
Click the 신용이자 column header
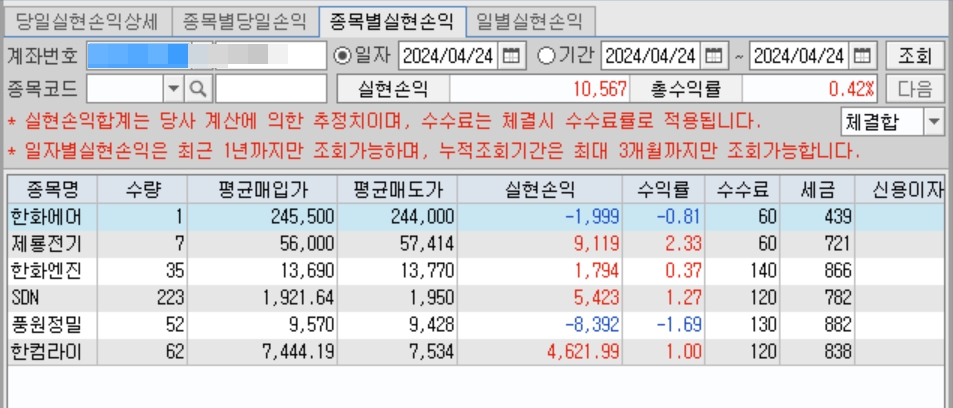pos(900,190)
